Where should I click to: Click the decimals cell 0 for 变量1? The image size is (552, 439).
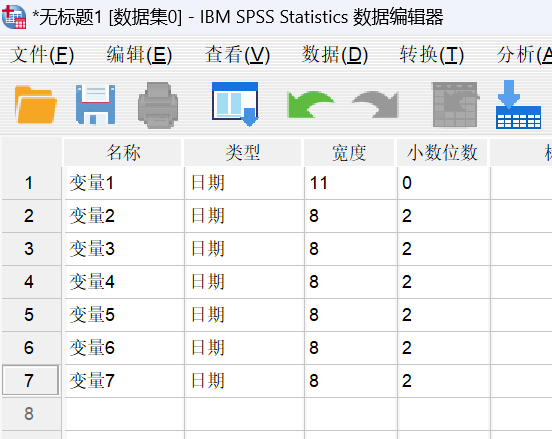[444, 183]
